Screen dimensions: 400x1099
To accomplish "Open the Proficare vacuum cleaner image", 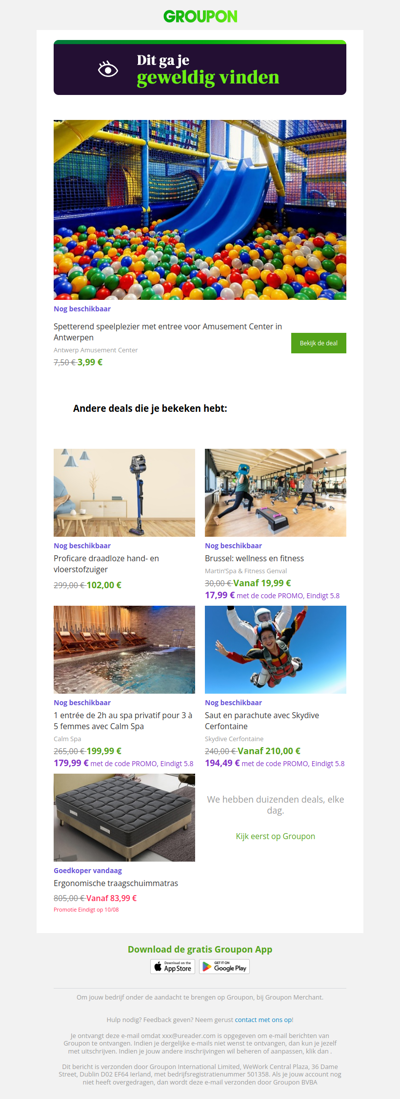I will (x=124, y=493).
